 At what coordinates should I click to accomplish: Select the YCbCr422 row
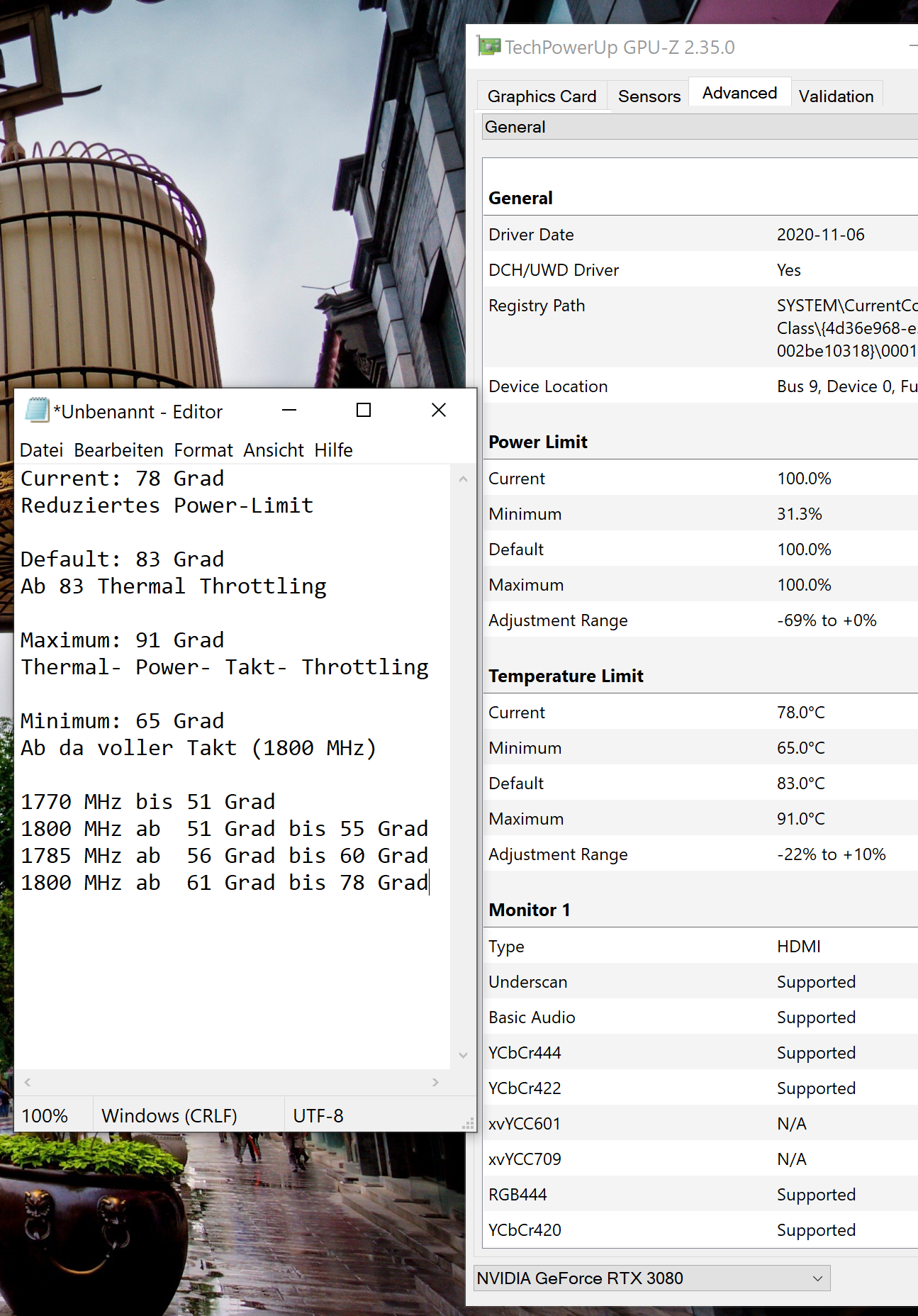coord(700,1088)
